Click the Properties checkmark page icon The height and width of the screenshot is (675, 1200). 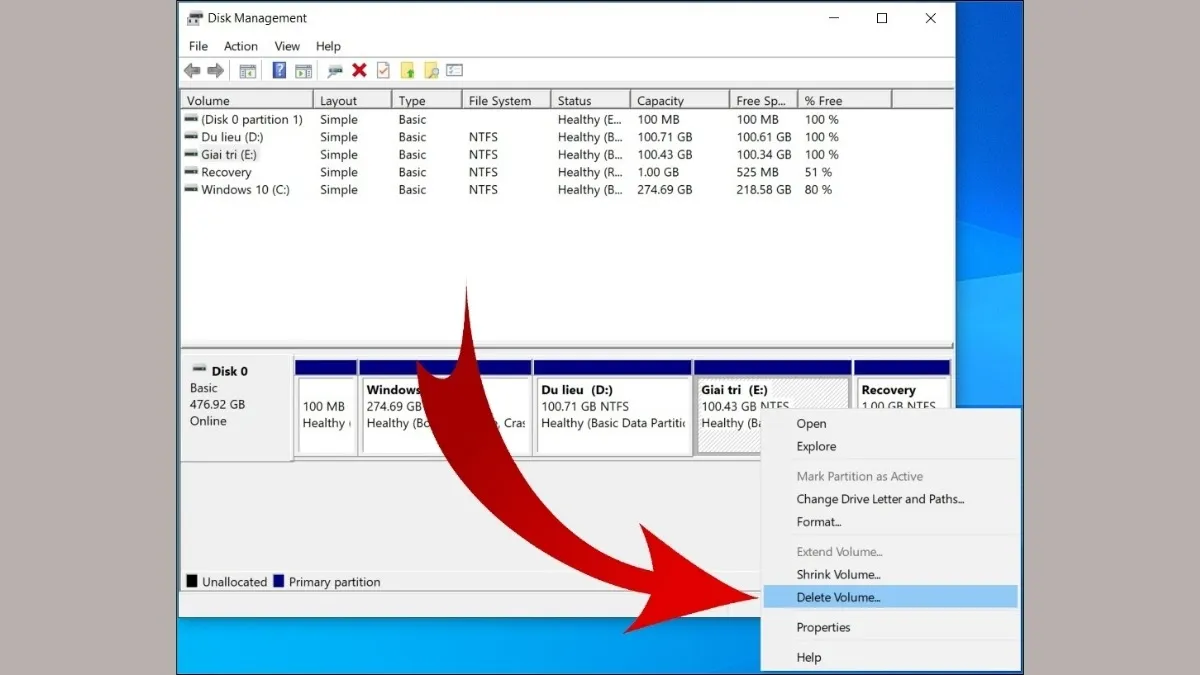[x=383, y=70]
